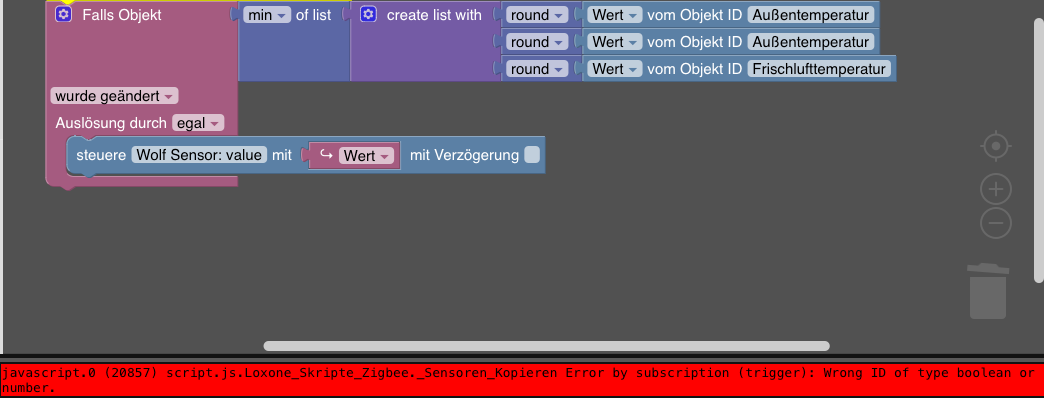1044x398 pixels.
Task: Zoom out with the minus icon
Action: [996, 222]
